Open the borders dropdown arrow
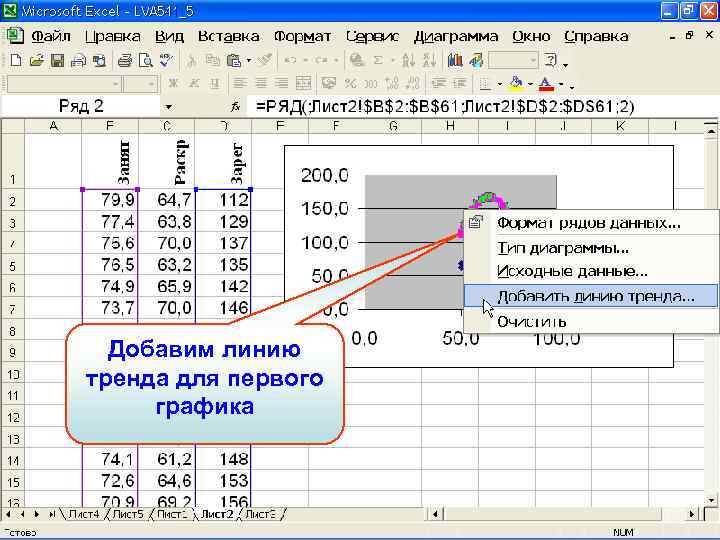The image size is (720, 540). point(500,84)
